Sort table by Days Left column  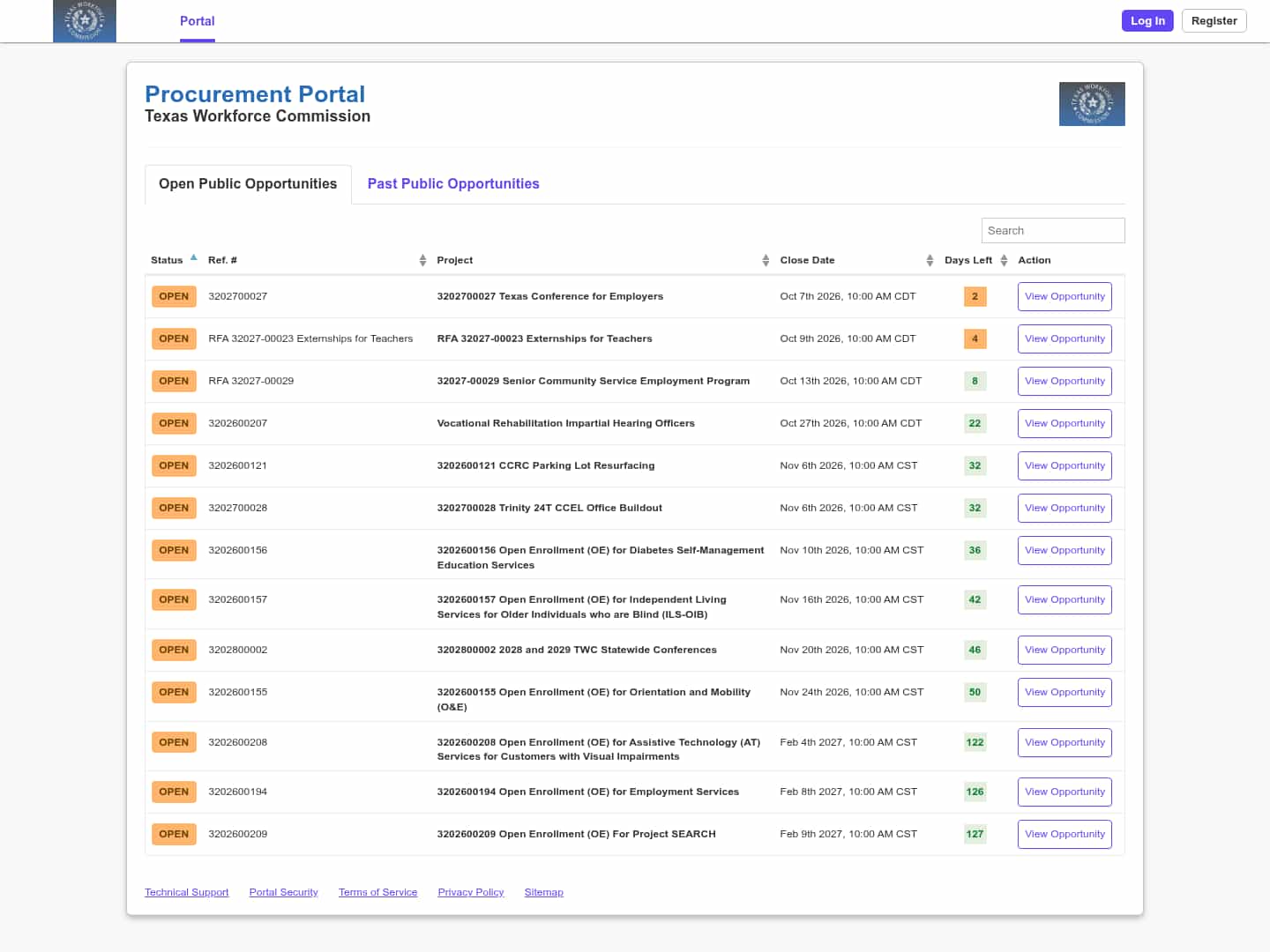[1004, 260]
